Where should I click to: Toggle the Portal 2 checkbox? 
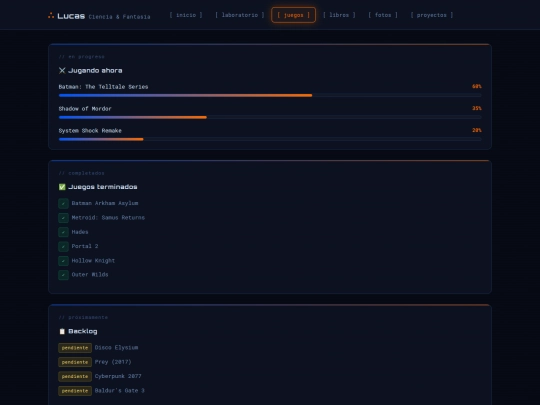[63, 247]
